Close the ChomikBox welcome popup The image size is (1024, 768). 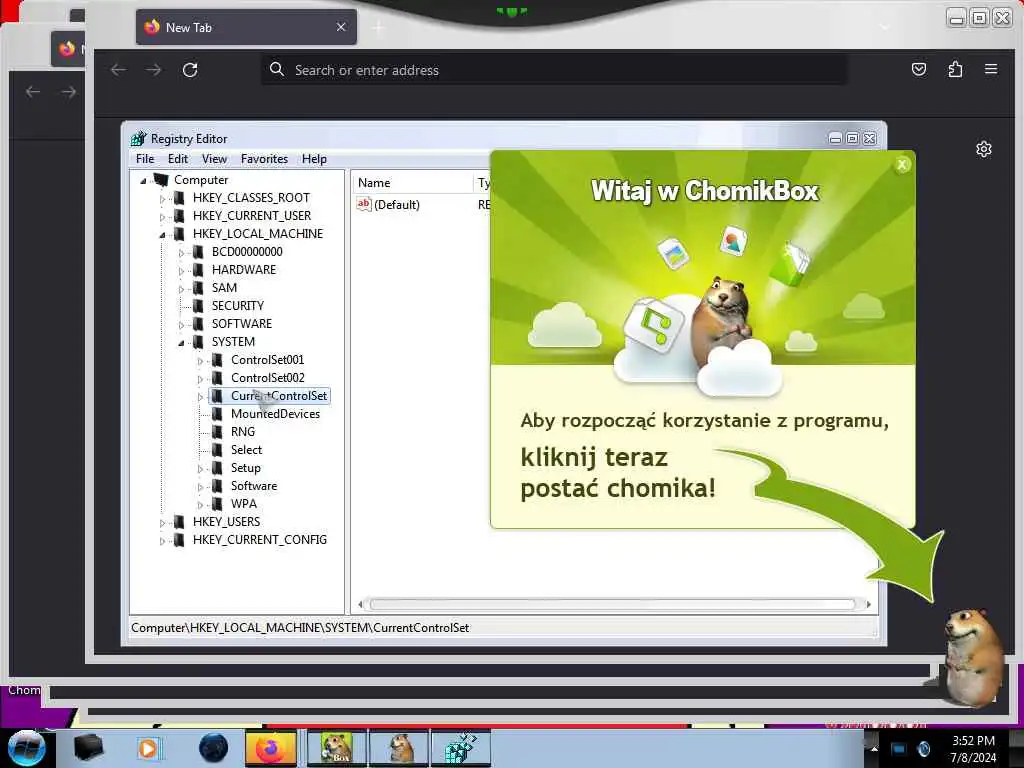(x=902, y=165)
